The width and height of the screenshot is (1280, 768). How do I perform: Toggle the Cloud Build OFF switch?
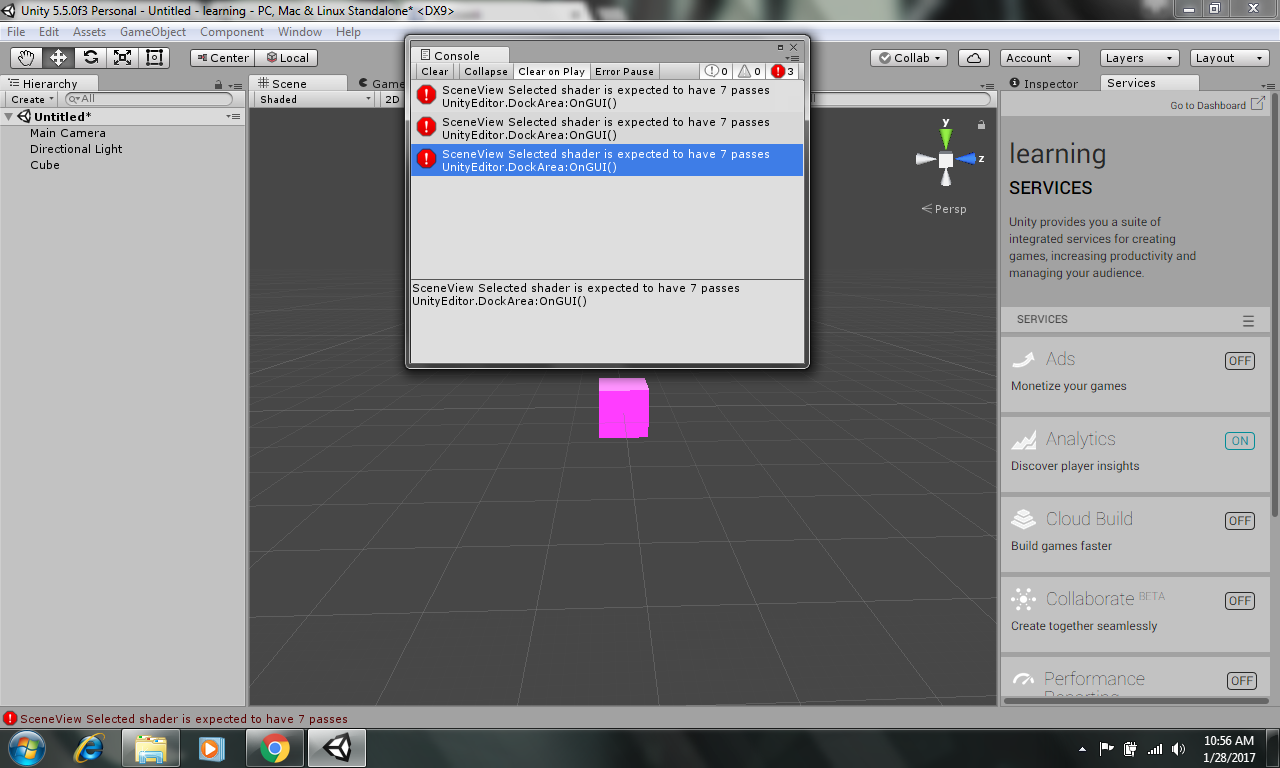point(1240,521)
